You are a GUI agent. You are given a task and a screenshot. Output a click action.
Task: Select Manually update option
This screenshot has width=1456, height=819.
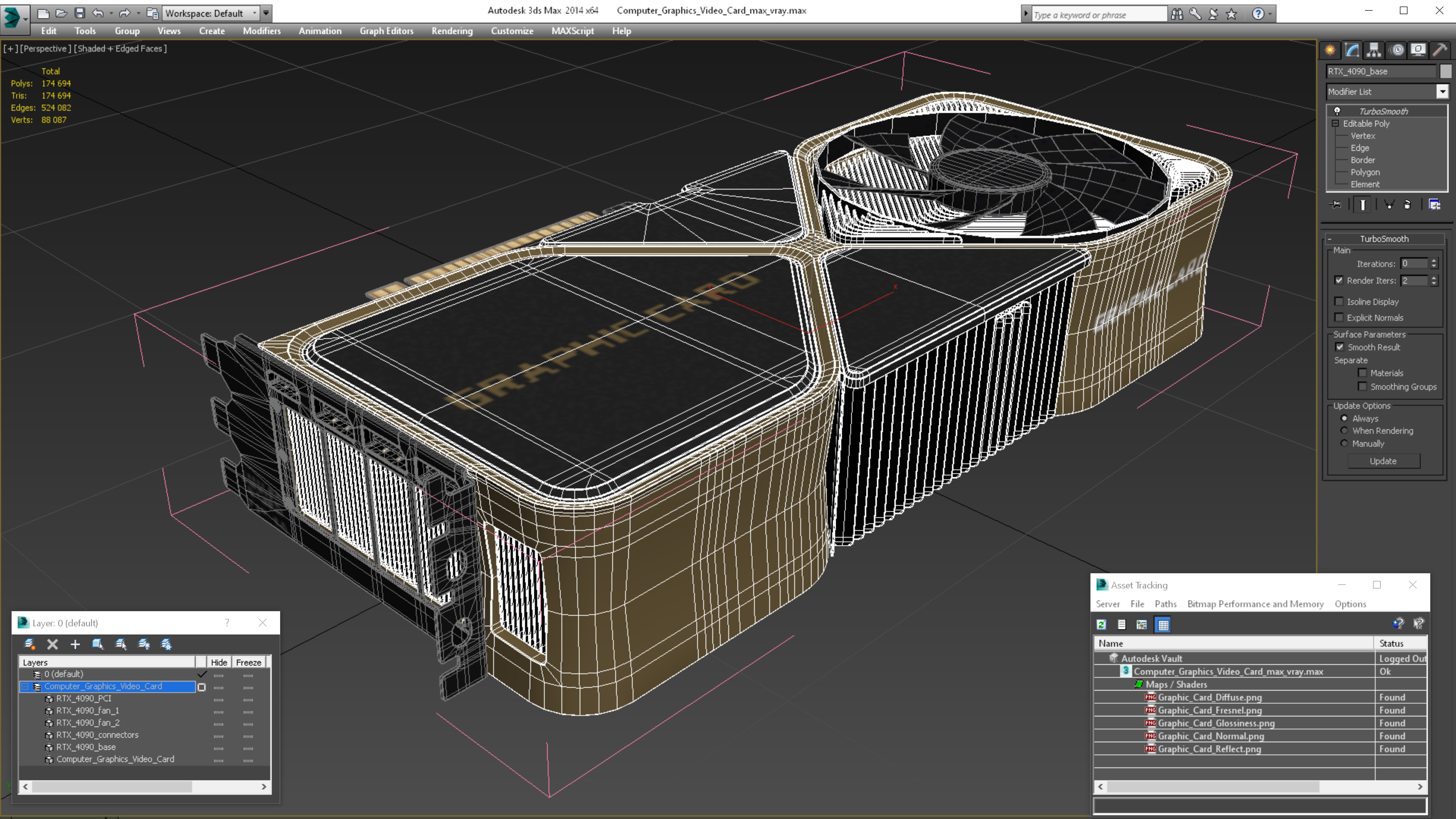point(1344,443)
